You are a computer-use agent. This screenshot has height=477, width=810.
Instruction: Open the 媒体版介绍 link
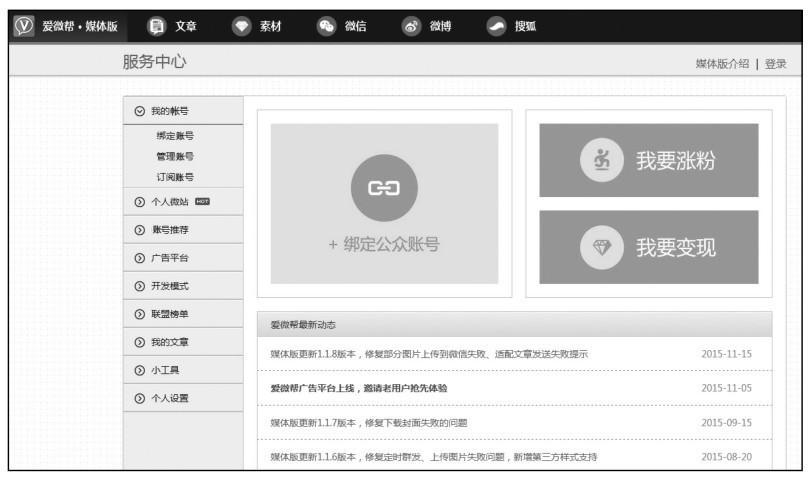[722, 64]
